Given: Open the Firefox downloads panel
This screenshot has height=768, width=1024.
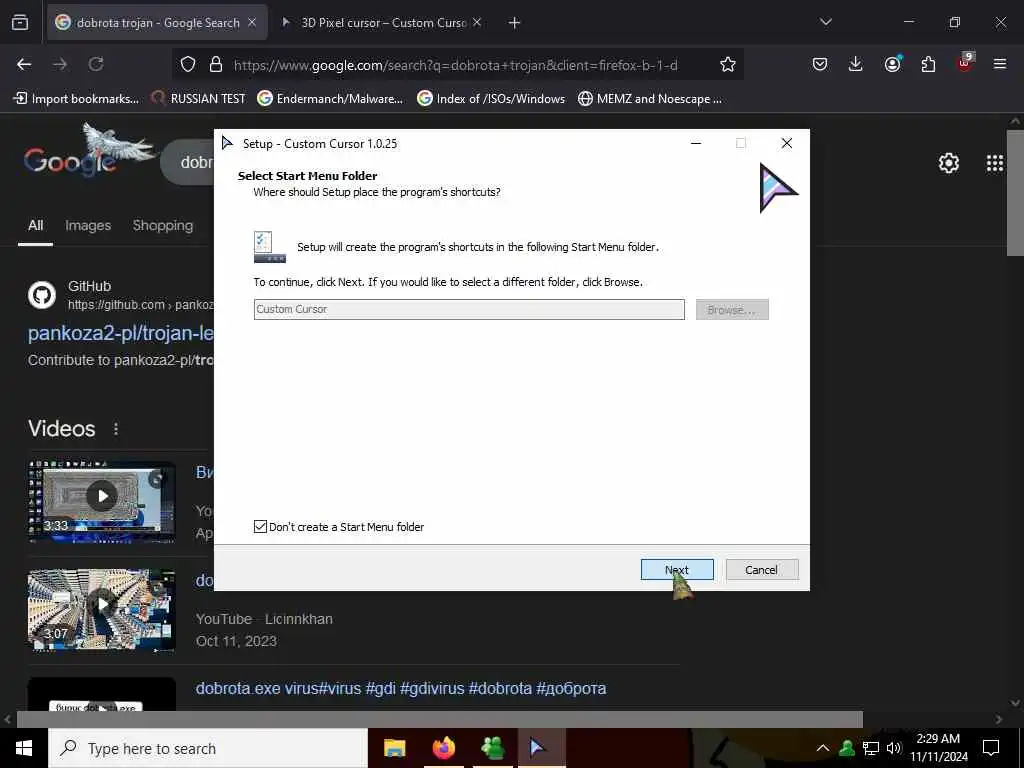Looking at the screenshot, I should (x=856, y=64).
